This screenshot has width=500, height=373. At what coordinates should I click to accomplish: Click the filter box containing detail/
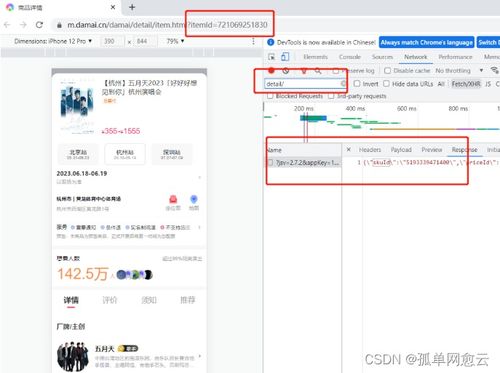[306, 84]
